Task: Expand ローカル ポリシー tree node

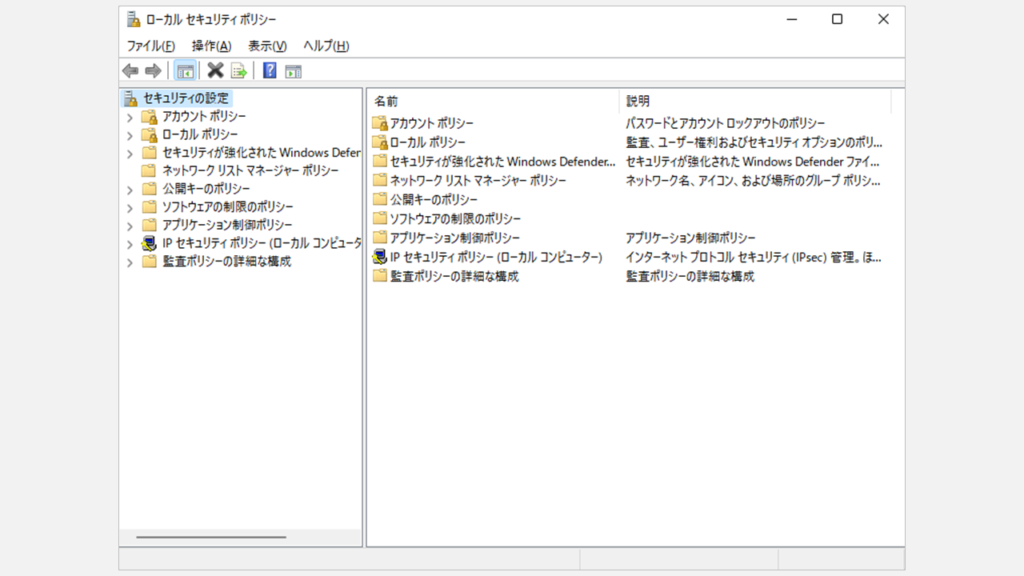Action: [x=129, y=135]
